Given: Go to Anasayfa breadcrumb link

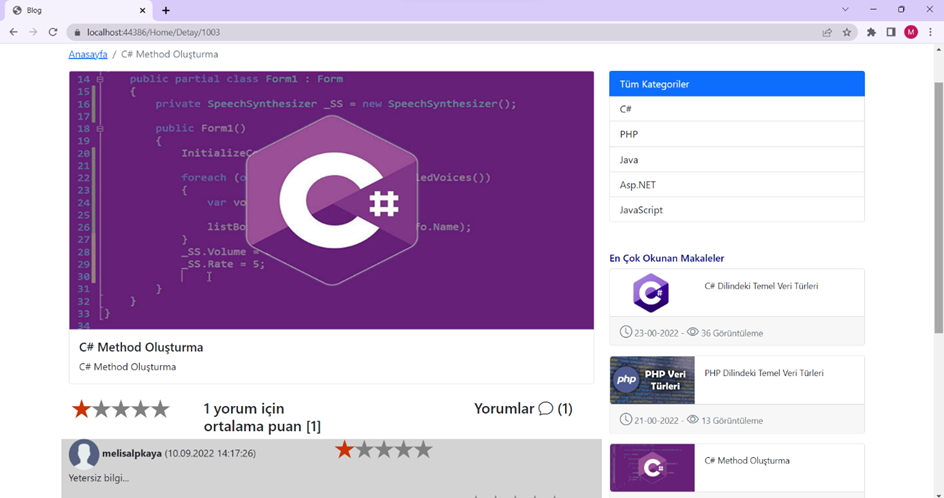Looking at the screenshot, I should [88, 54].
